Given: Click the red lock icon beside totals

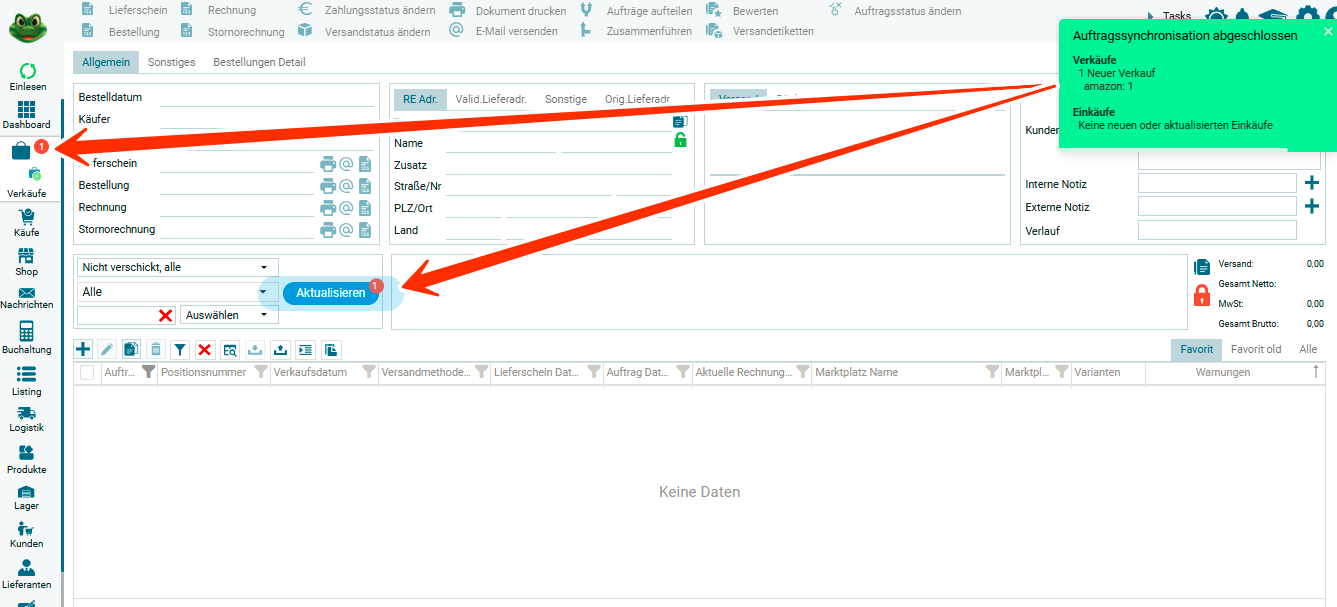Looking at the screenshot, I should pos(1202,295).
